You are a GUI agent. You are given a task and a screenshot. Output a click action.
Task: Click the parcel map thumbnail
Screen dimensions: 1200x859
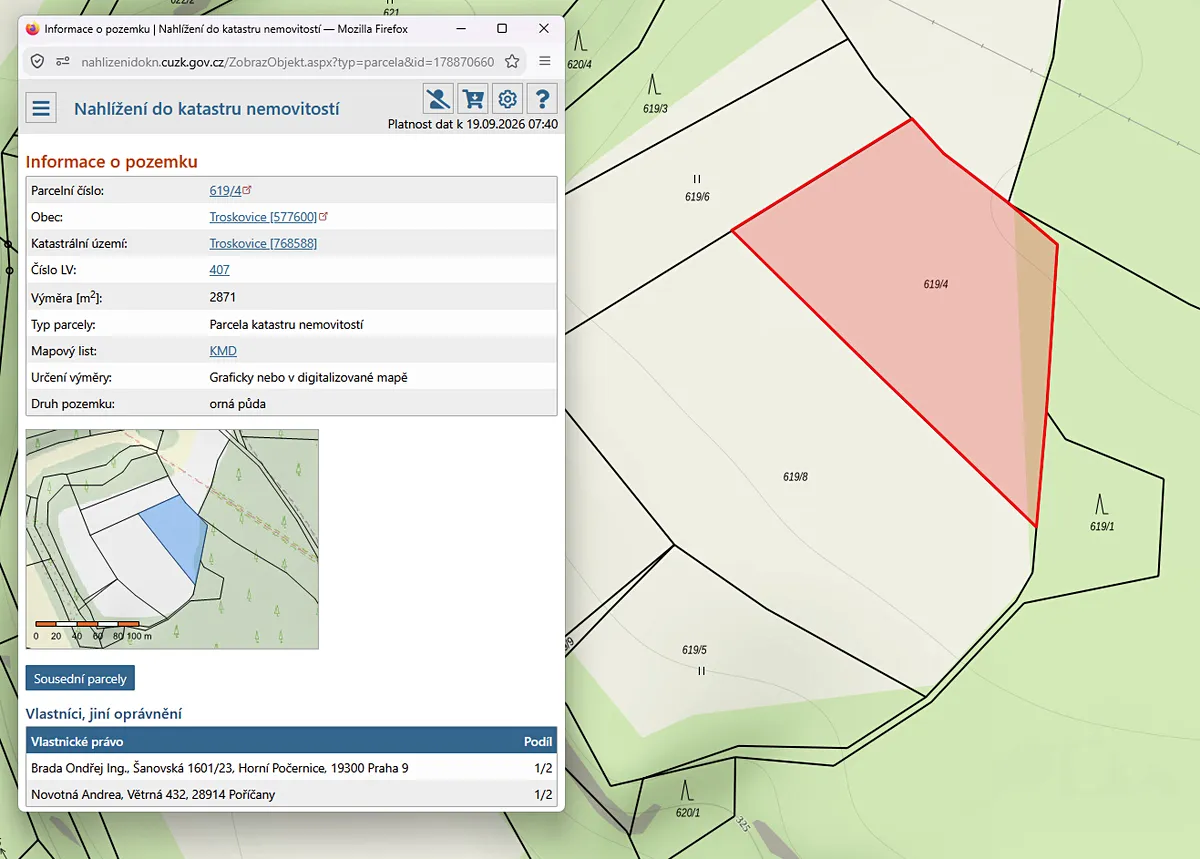click(x=172, y=539)
